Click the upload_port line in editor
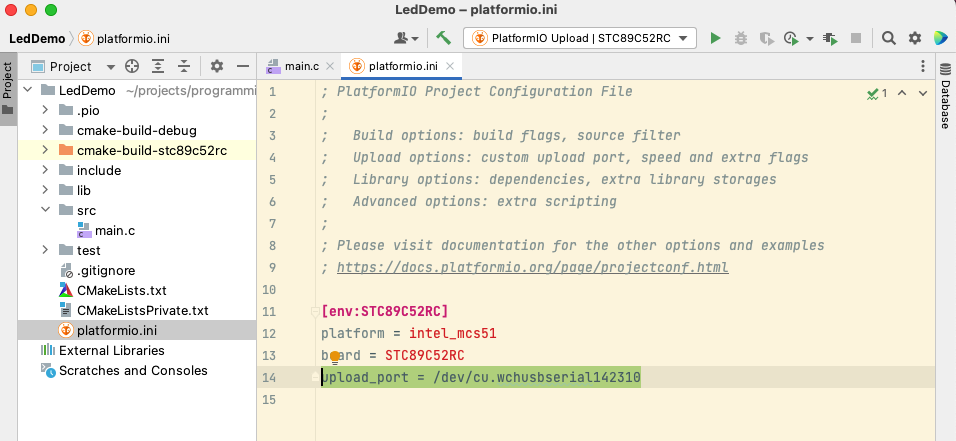 pyautogui.click(x=480, y=377)
